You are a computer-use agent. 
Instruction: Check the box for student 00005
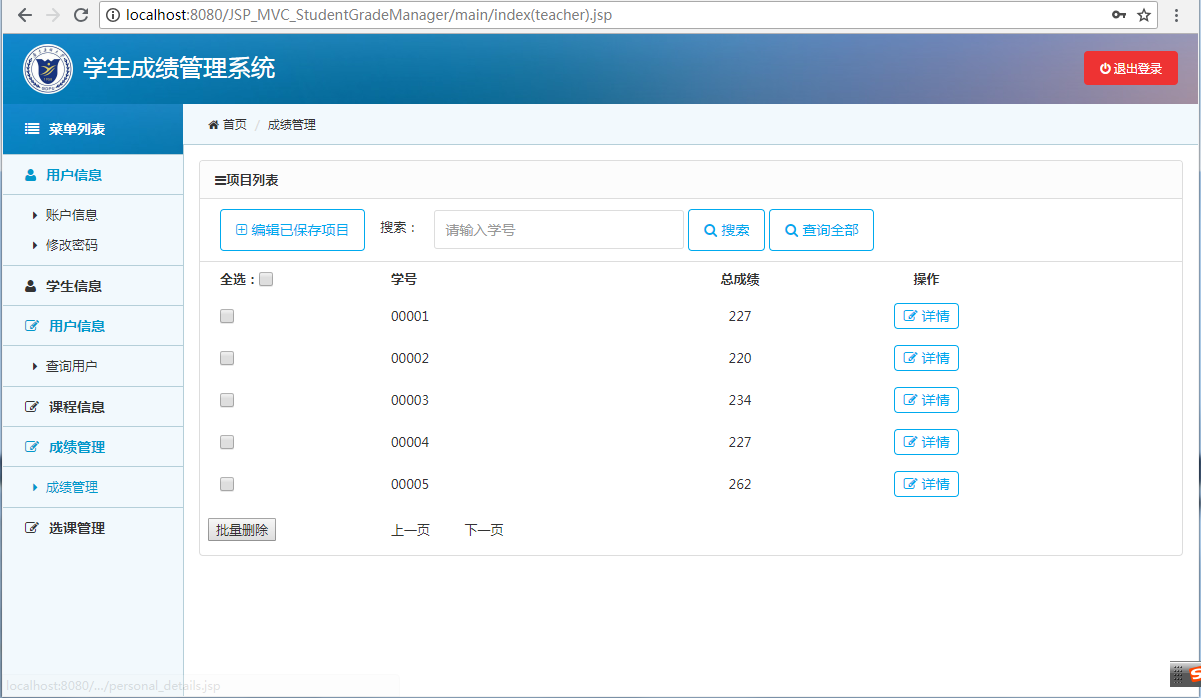tap(227, 484)
